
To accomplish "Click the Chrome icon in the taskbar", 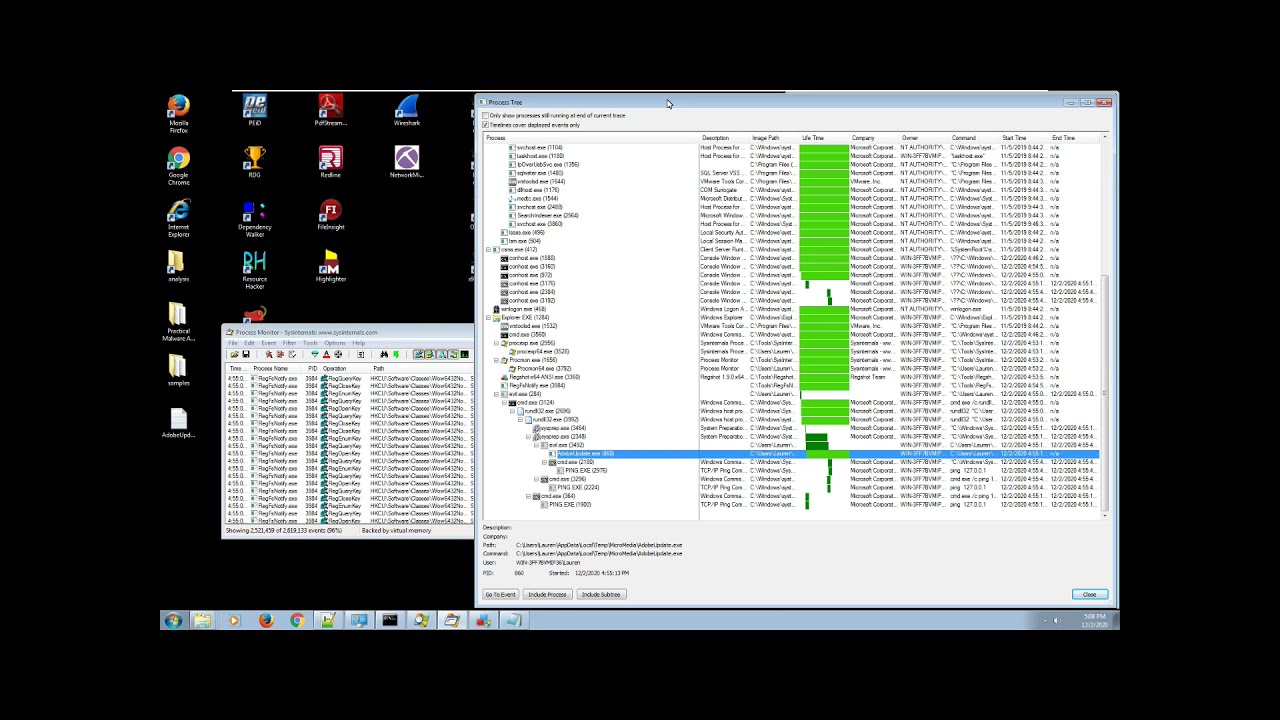I will coord(297,620).
